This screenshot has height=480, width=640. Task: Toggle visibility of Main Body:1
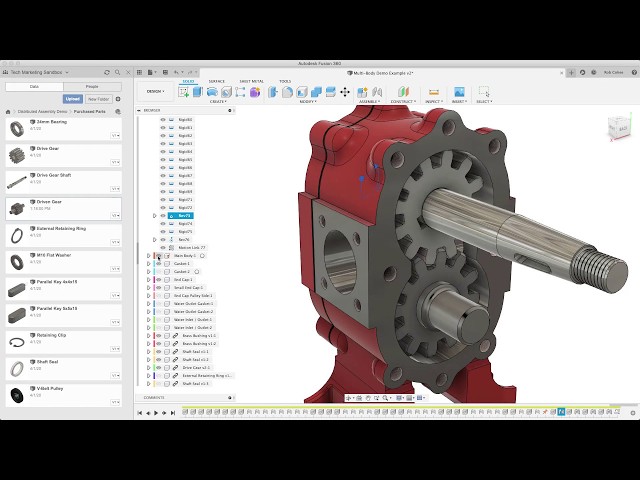pyautogui.click(x=159, y=256)
